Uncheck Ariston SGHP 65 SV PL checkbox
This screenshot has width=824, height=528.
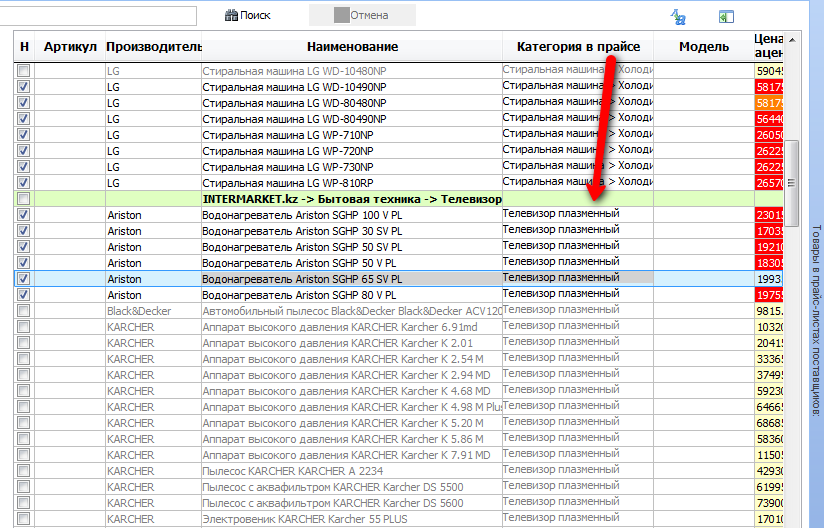[x=24, y=278]
